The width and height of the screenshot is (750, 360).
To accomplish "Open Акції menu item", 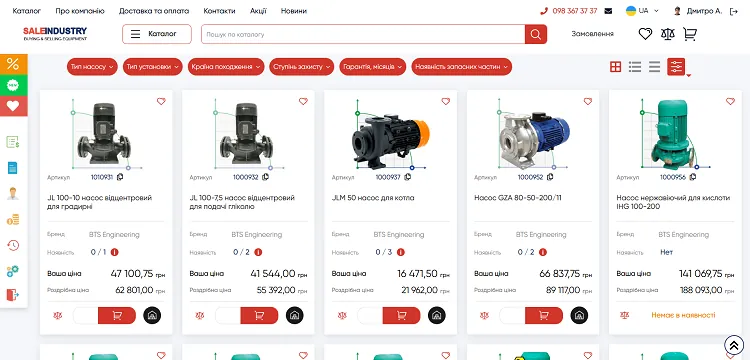I will pyautogui.click(x=258, y=11).
